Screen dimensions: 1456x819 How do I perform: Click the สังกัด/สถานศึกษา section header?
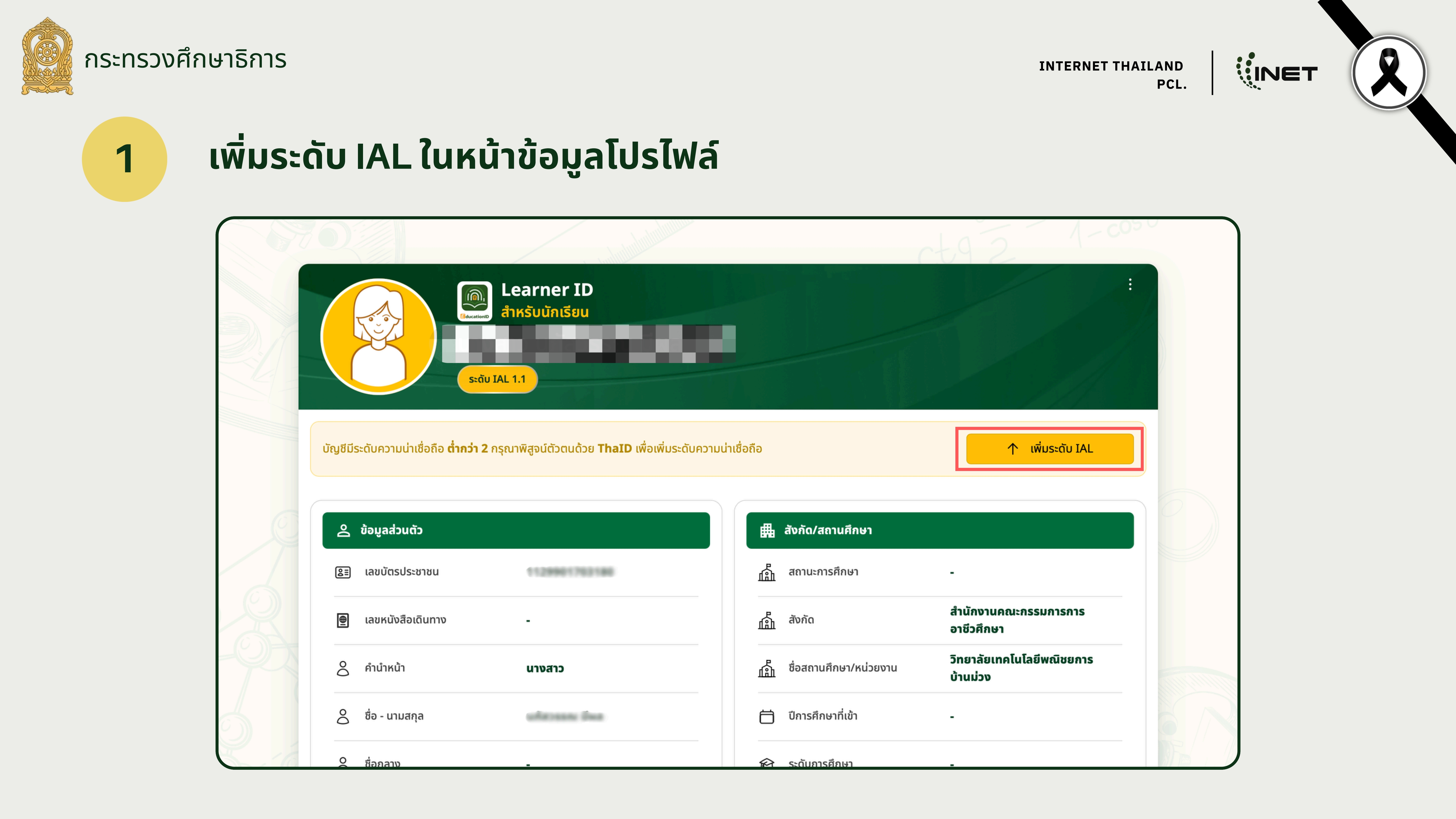[940, 530]
